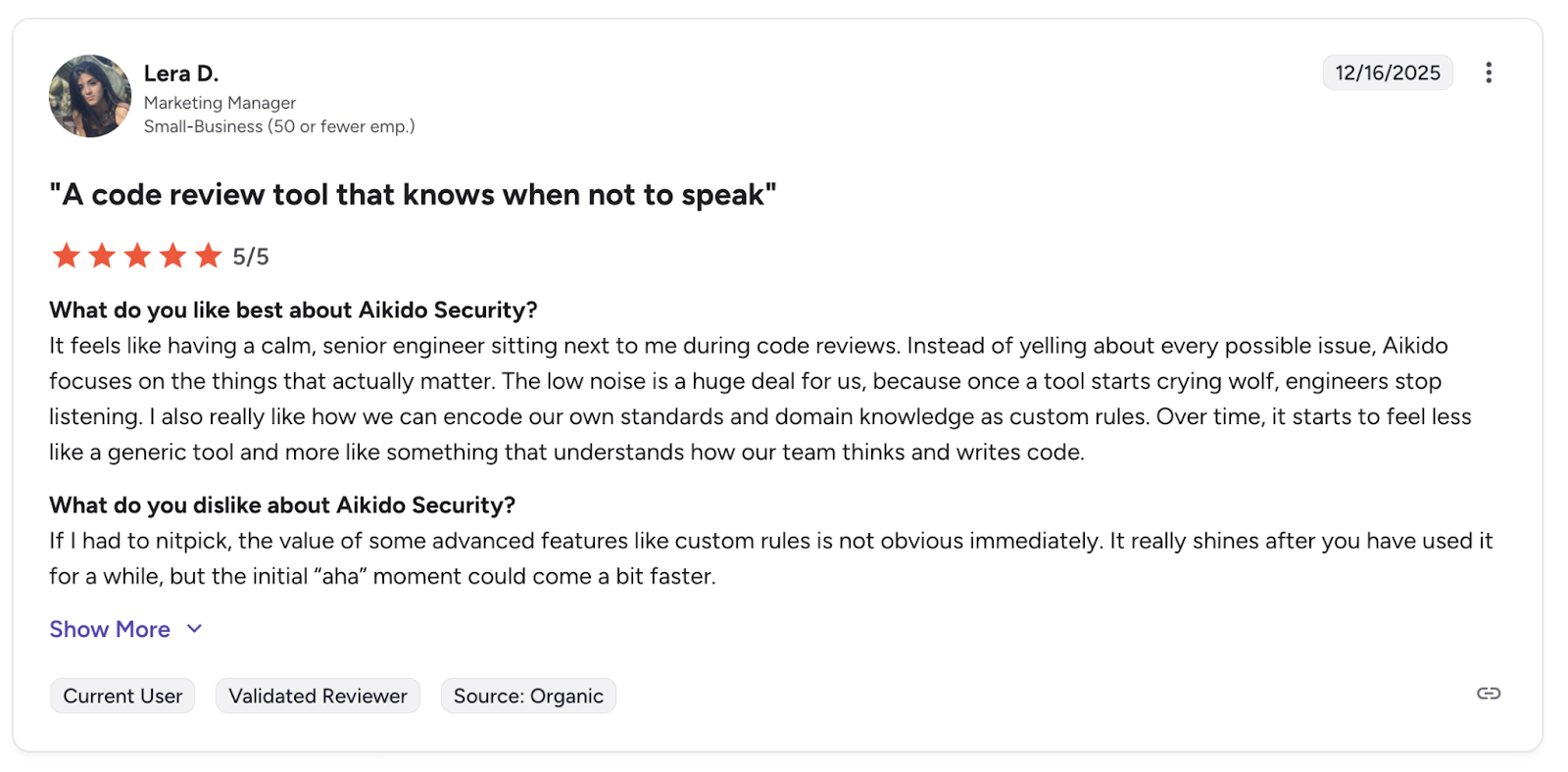1568x772 pixels.
Task: Collapse or expand review text via Show More arrow
Action: [193, 628]
